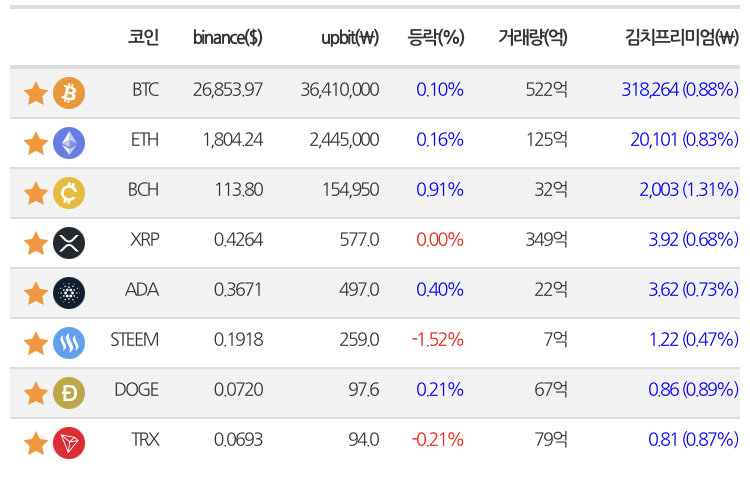Select BTC kimchi premium value 318,264

pyautogui.click(x=650, y=89)
